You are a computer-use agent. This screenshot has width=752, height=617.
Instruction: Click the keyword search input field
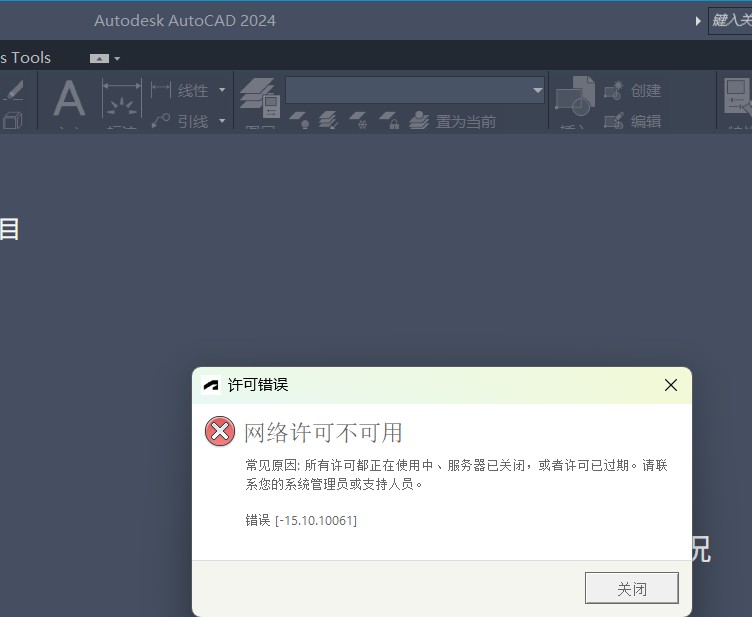(x=730, y=20)
